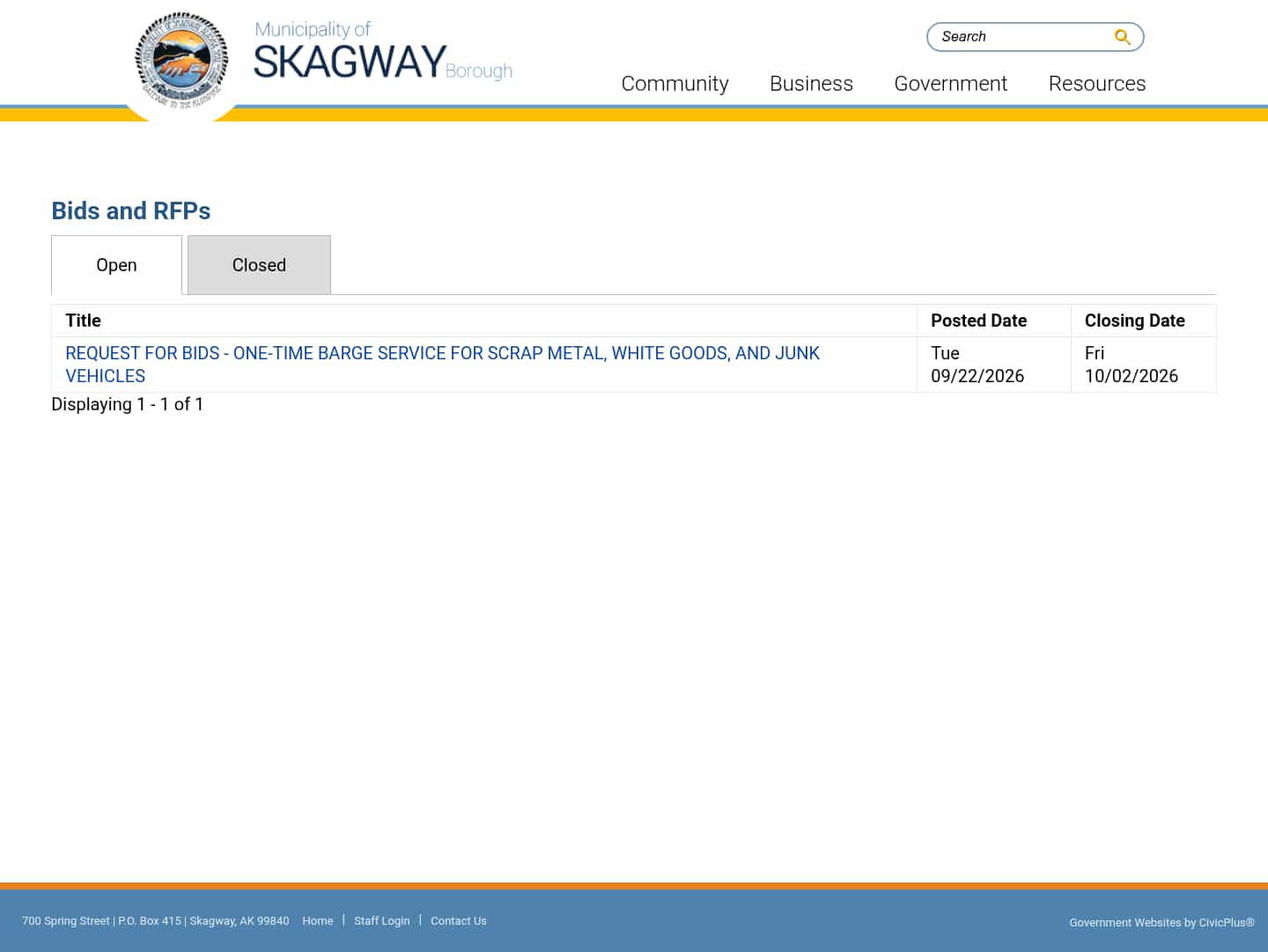The width and height of the screenshot is (1268, 952).
Task: Open the barge service request for bids link
Action: tap(442, 365)
